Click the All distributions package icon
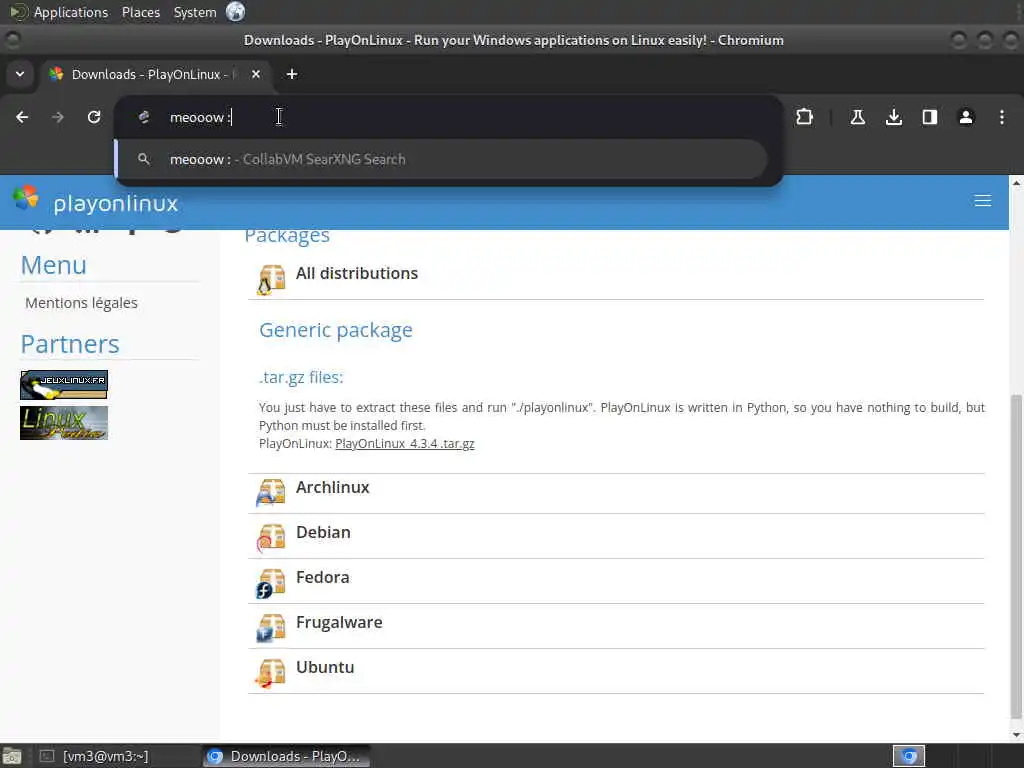The width and height of the screenshot is (1024, 768). tap(271, 280)
